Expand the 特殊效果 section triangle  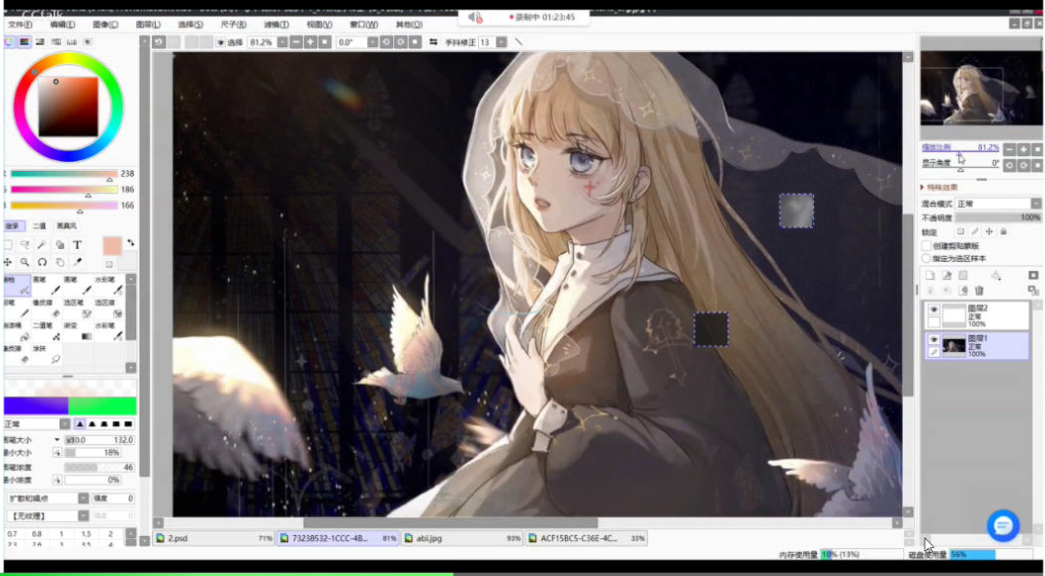[x=924, y=187]
